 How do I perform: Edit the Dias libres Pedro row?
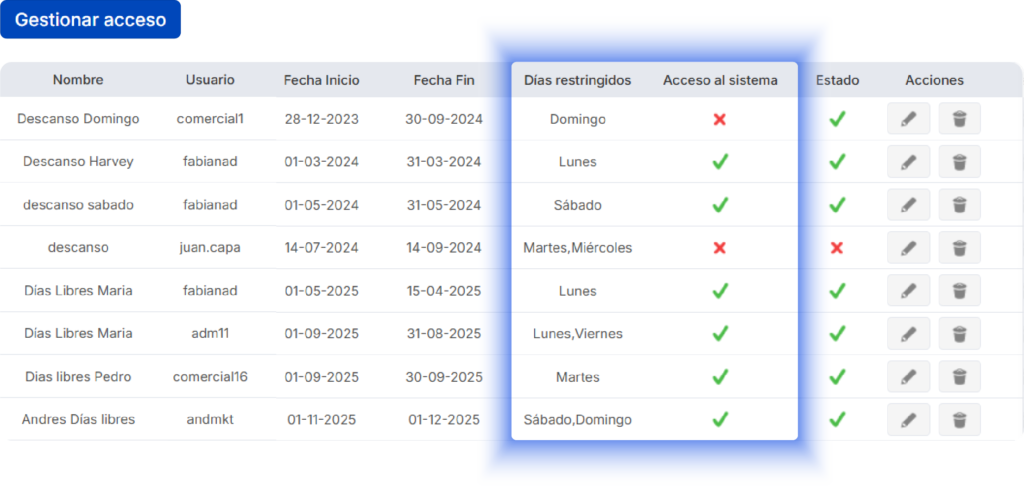(908, 377)
